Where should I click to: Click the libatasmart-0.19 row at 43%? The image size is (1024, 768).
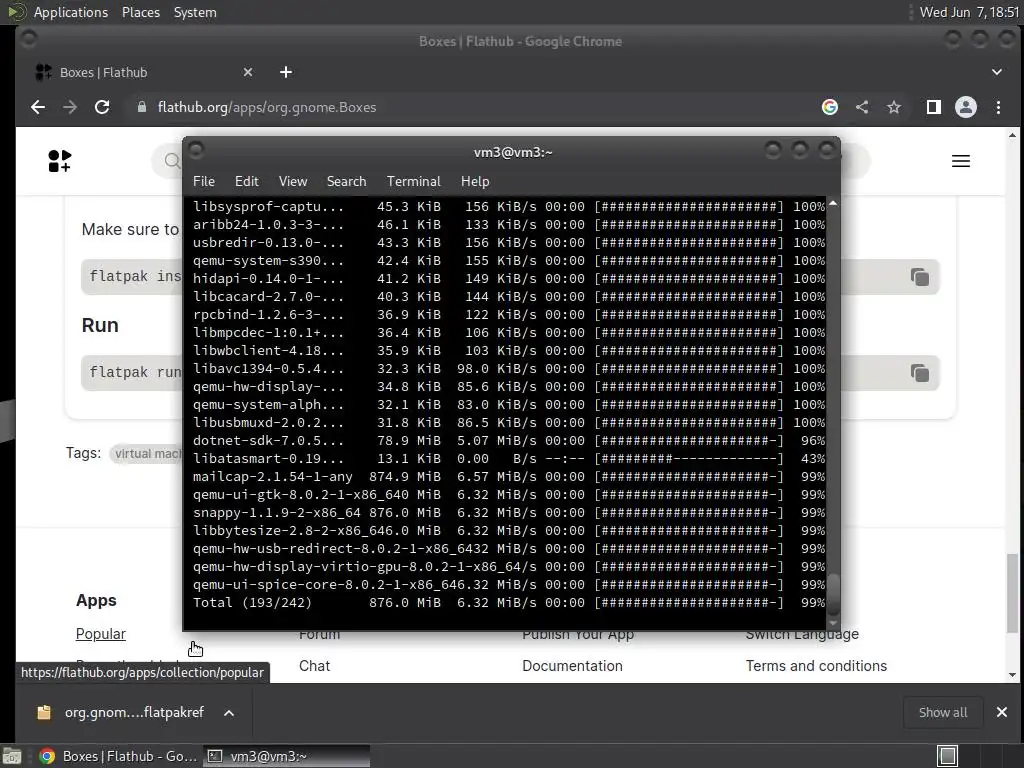pos(509,459)
